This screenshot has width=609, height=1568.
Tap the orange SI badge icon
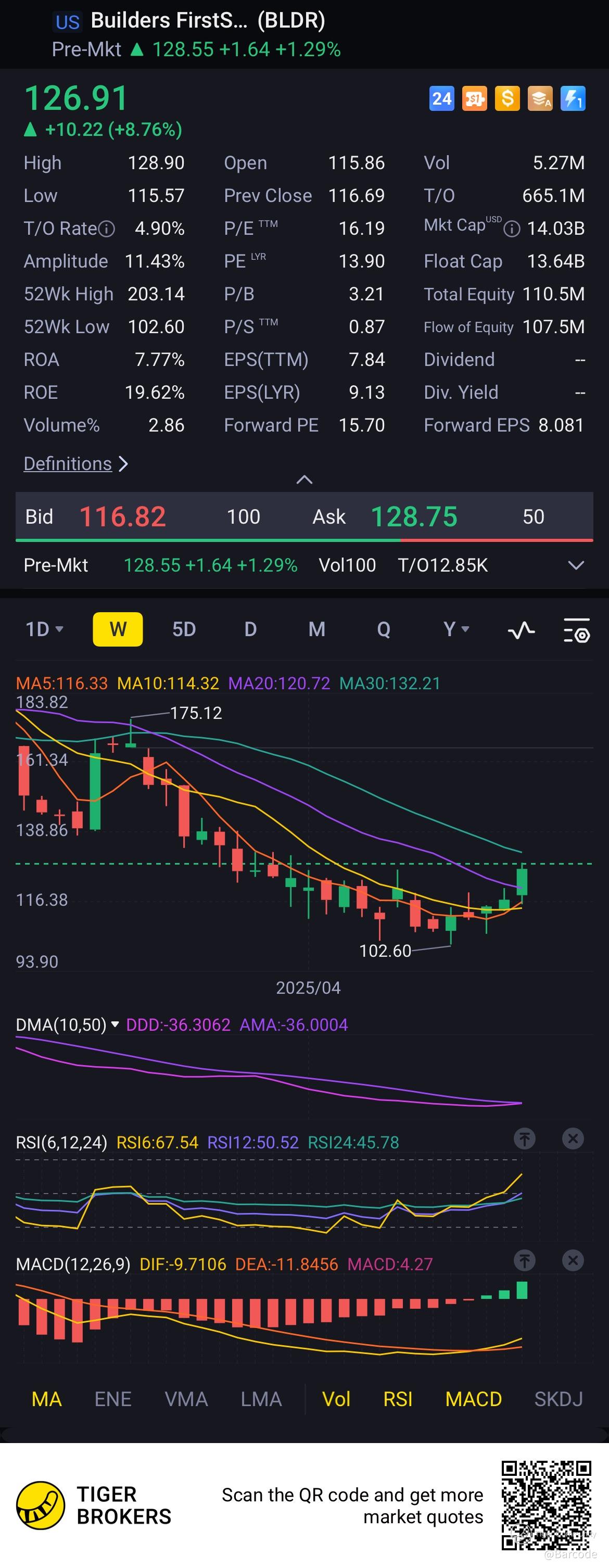tap(475, 98)
